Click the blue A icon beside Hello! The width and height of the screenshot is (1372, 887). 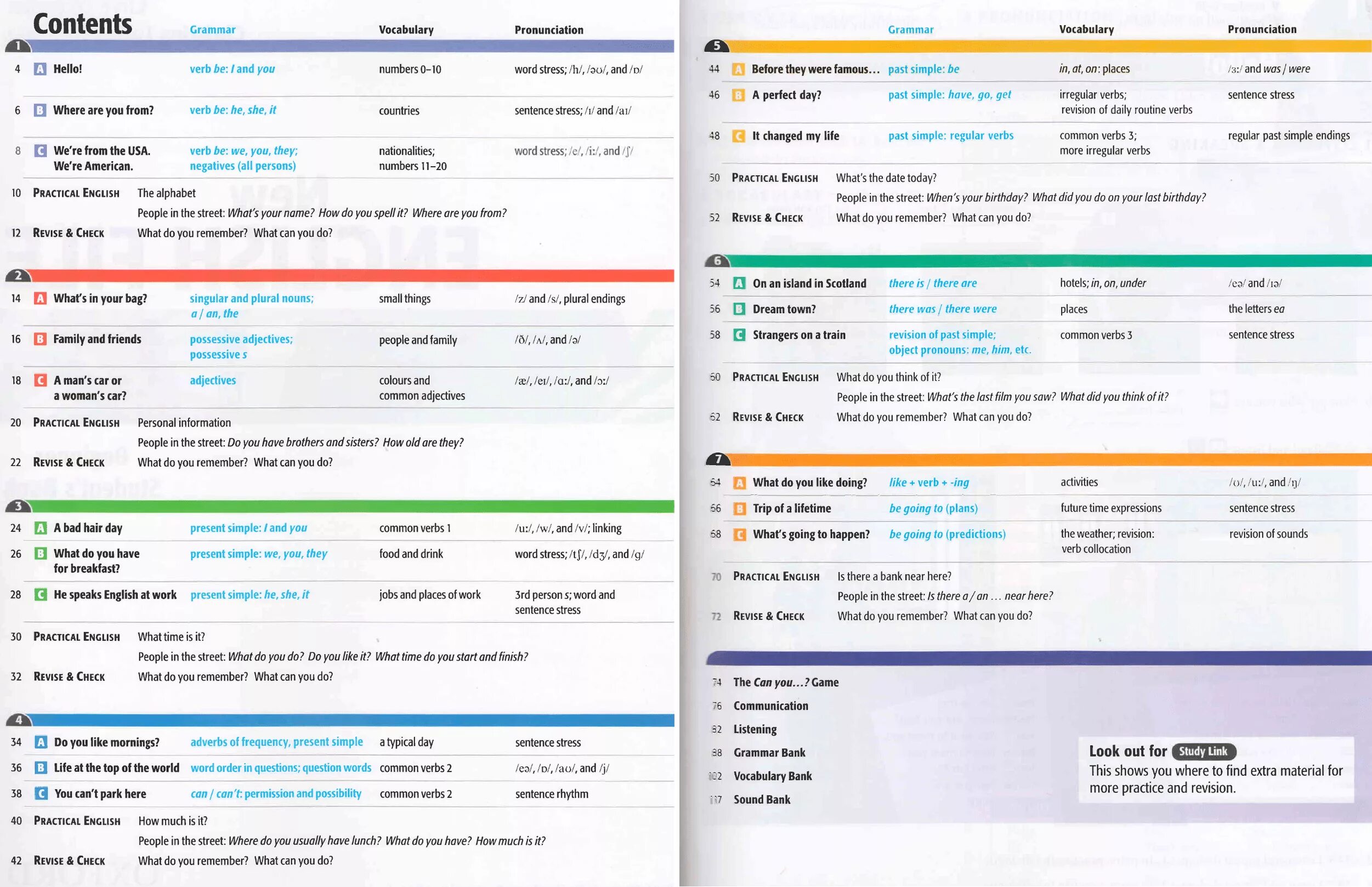(x=39, y=69)
